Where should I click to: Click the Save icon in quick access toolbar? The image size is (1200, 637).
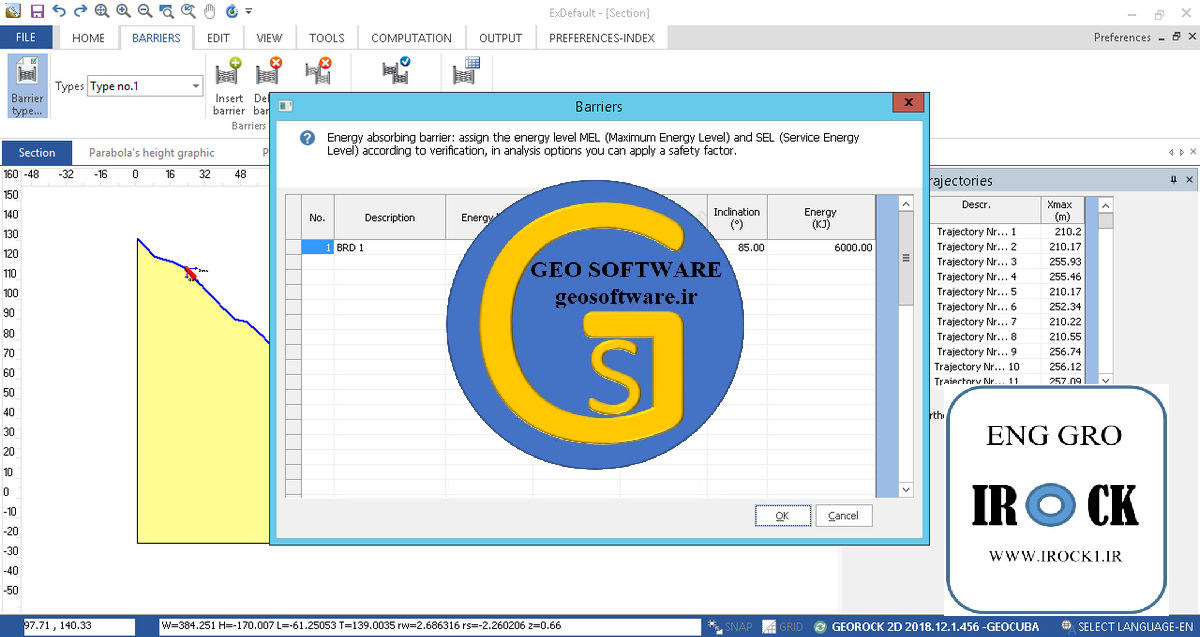(37, 11)
